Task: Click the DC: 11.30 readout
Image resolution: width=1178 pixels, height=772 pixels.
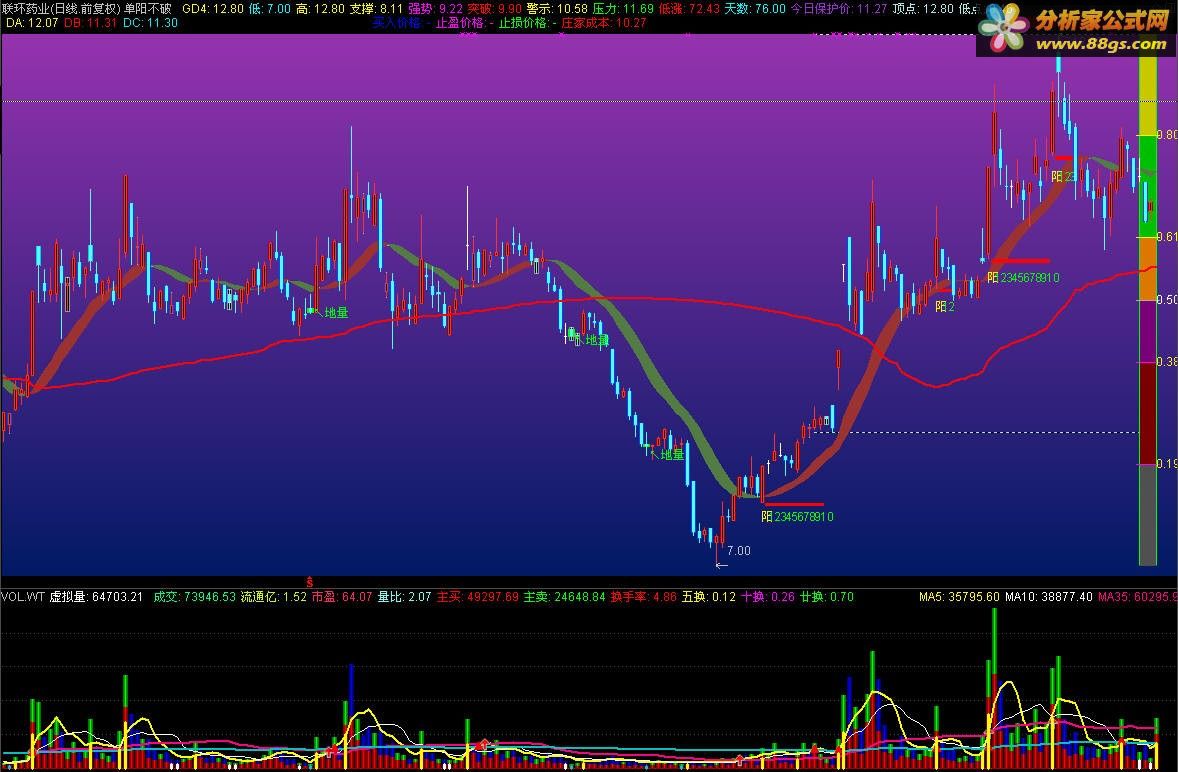Action: tap(150, 23)
